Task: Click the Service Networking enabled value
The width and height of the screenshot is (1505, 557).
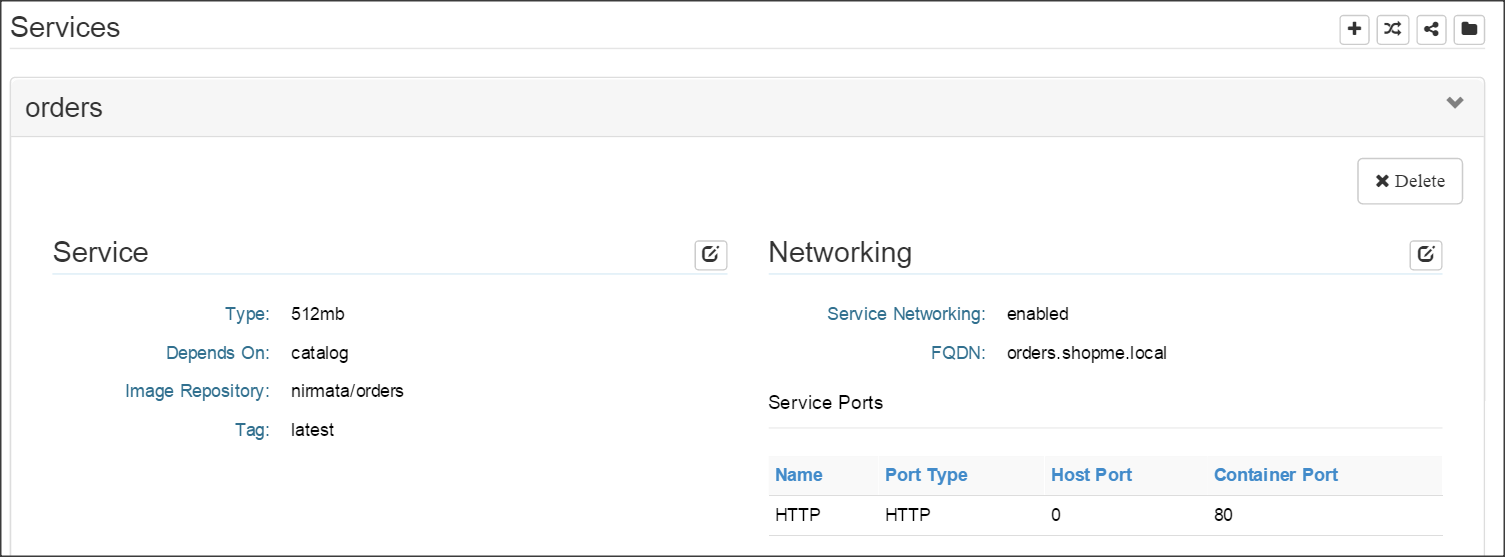Action: (x=1037, y=314)
